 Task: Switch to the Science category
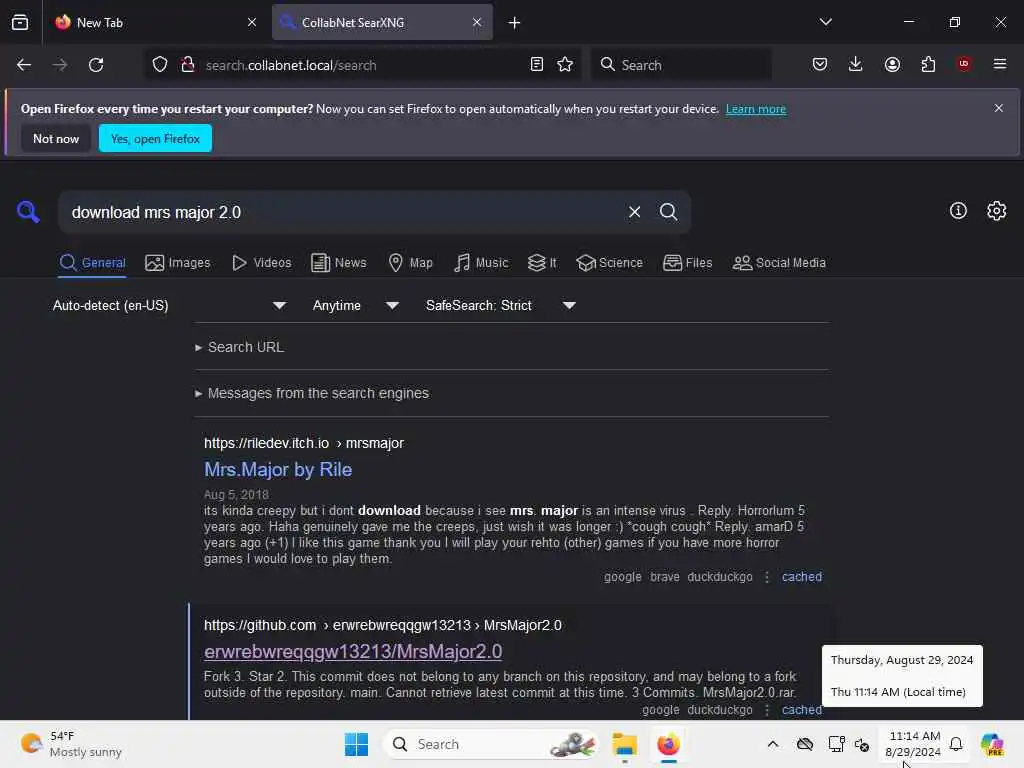click(609, 263)
